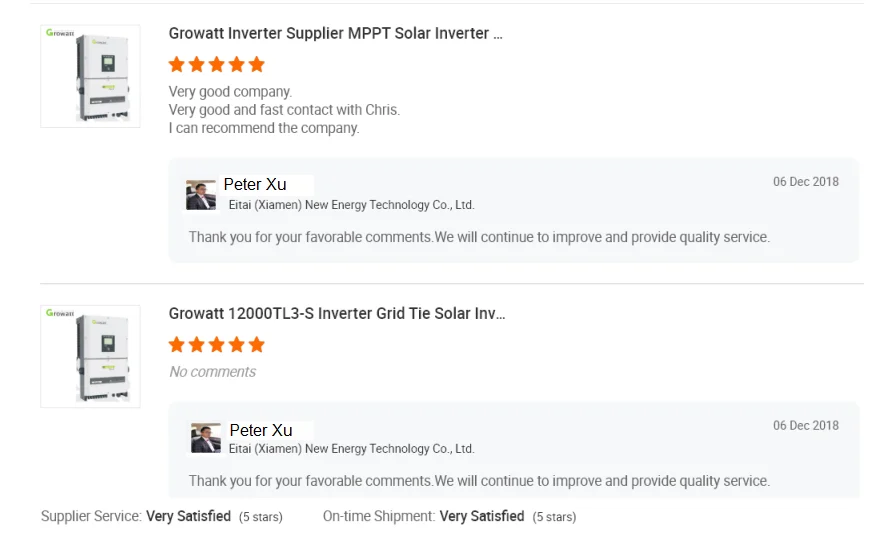Click the second reply's 06 Dec 2018 date

(805, 426)
